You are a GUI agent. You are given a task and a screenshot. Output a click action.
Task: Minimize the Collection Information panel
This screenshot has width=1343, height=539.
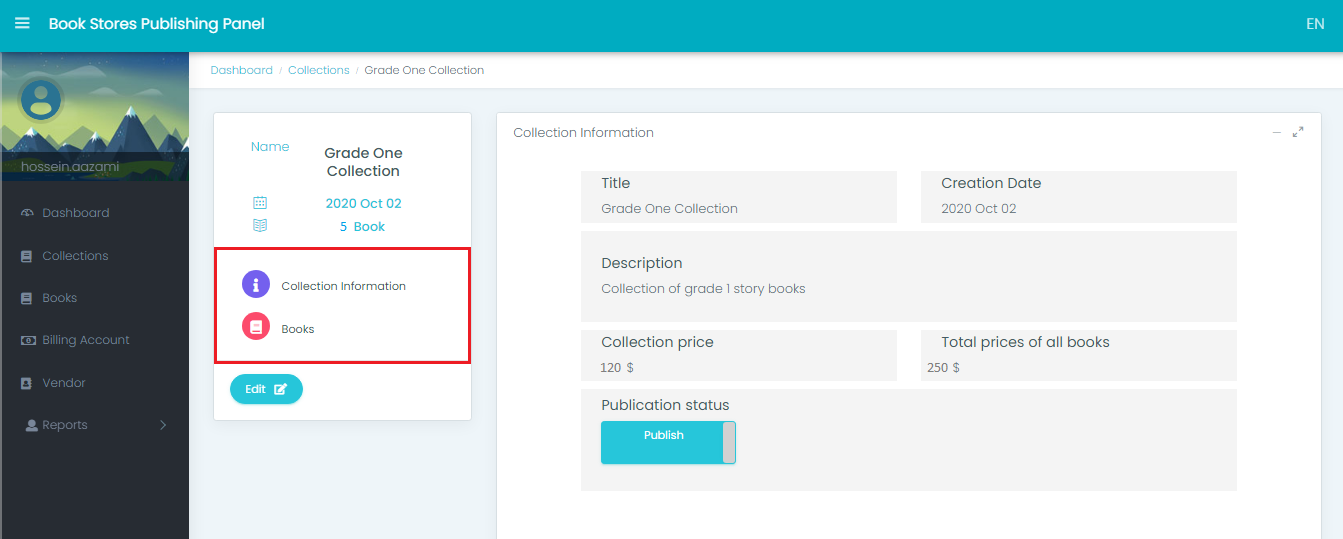point(1276,132)
